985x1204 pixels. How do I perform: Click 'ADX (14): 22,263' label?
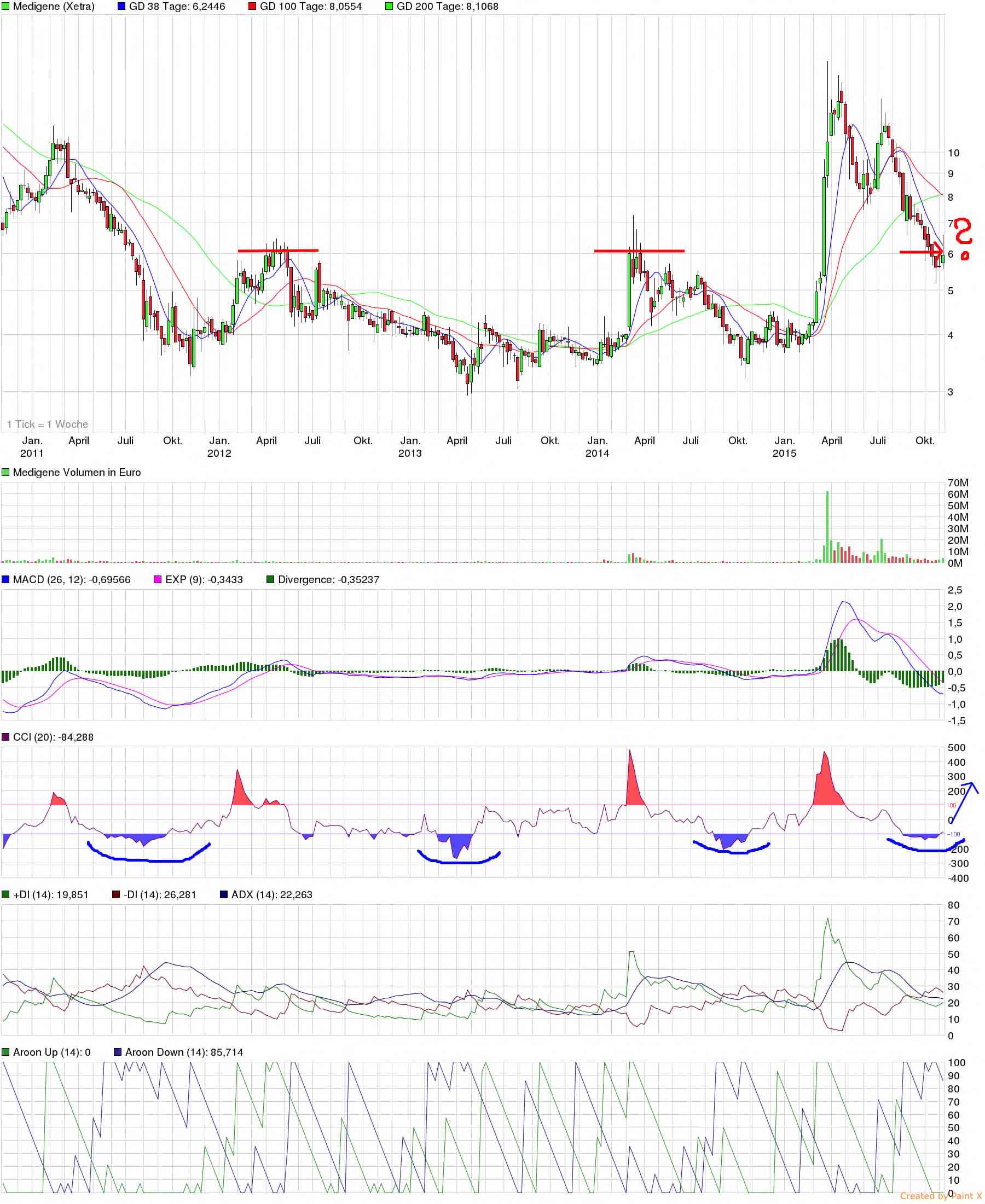[273, 895]
